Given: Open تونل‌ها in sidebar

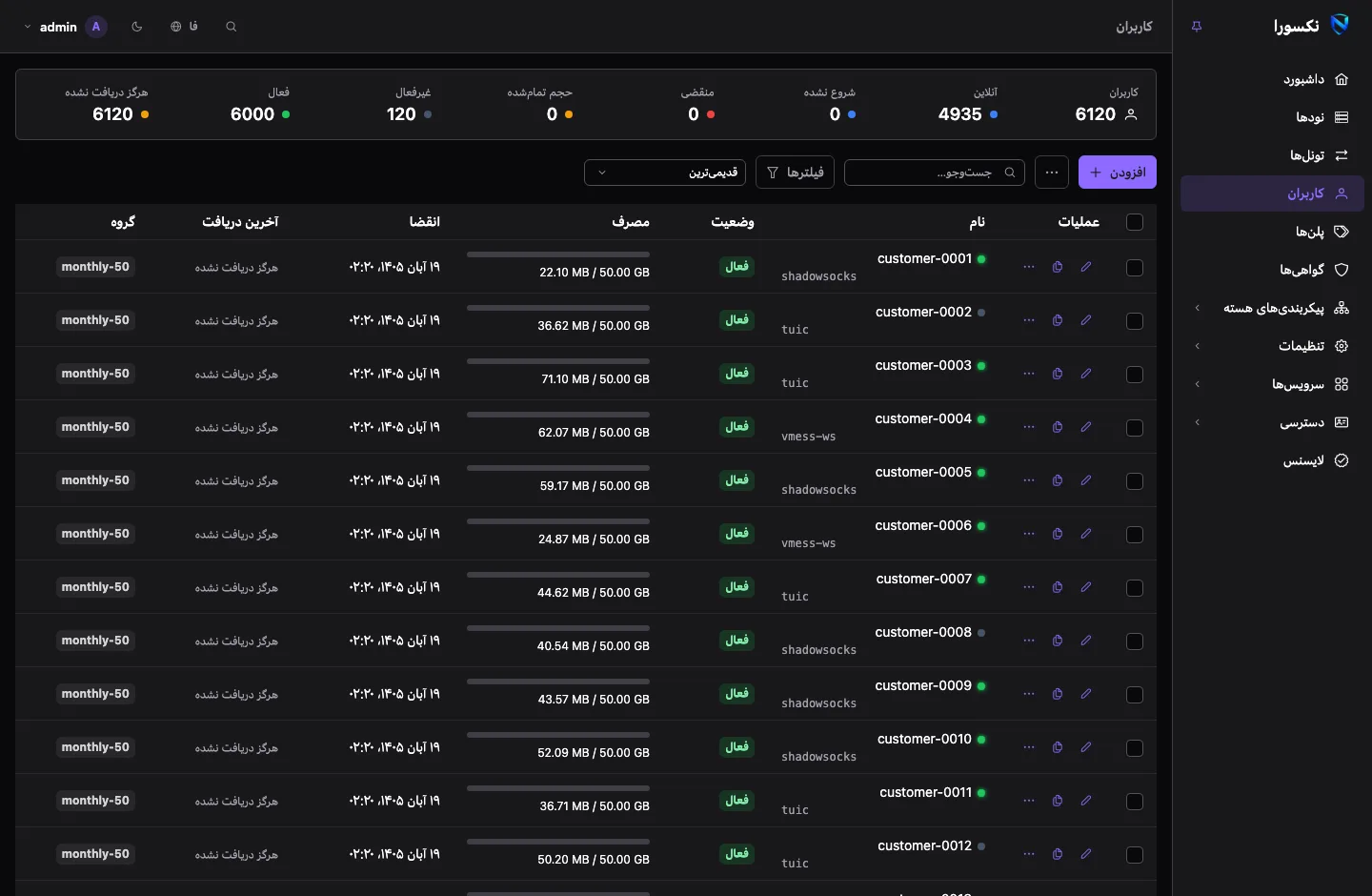Looking at the screenshot, I should click(x=1272, y=155).
